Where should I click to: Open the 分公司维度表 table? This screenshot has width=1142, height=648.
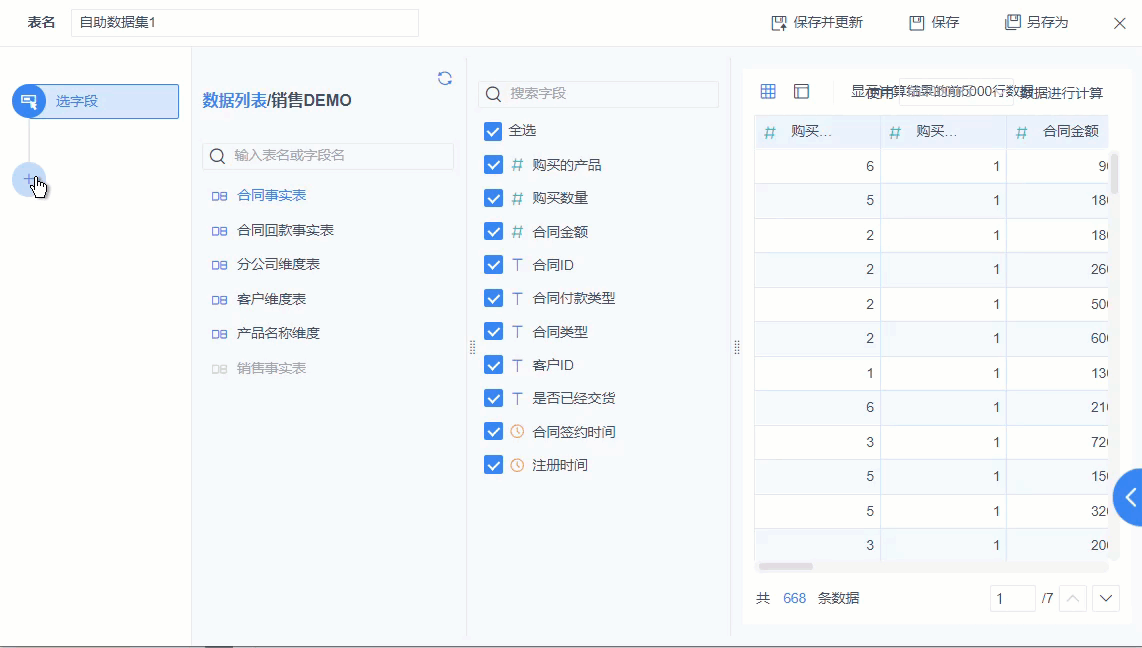tap(278, 265)
